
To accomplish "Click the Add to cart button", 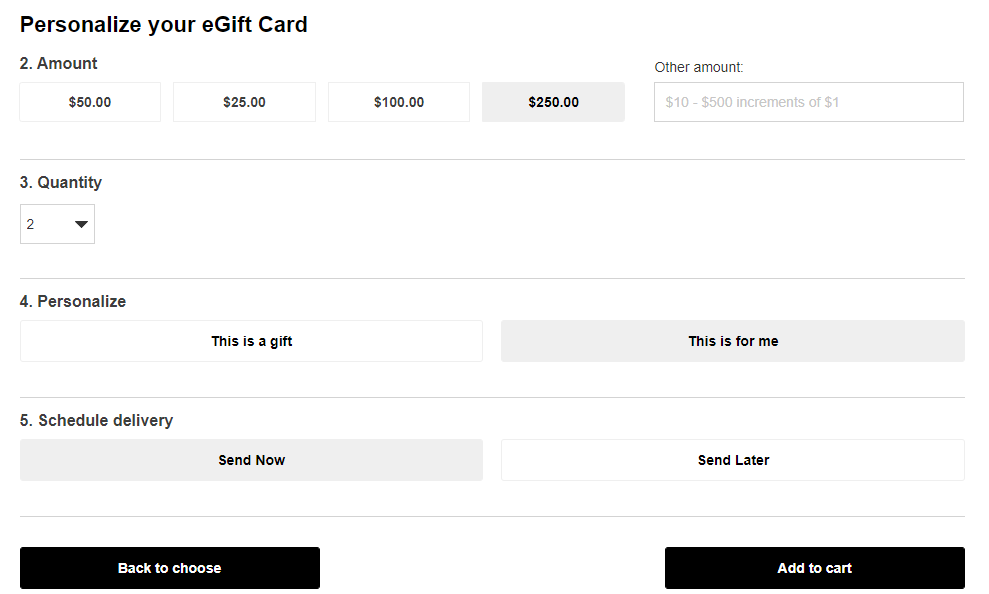I will (x=814, y=568).
